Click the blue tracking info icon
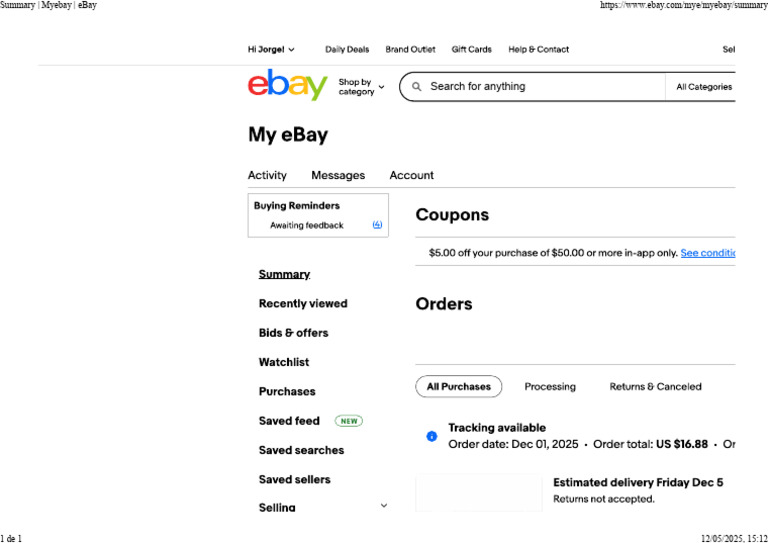The image size is (768, 543). 432,436
